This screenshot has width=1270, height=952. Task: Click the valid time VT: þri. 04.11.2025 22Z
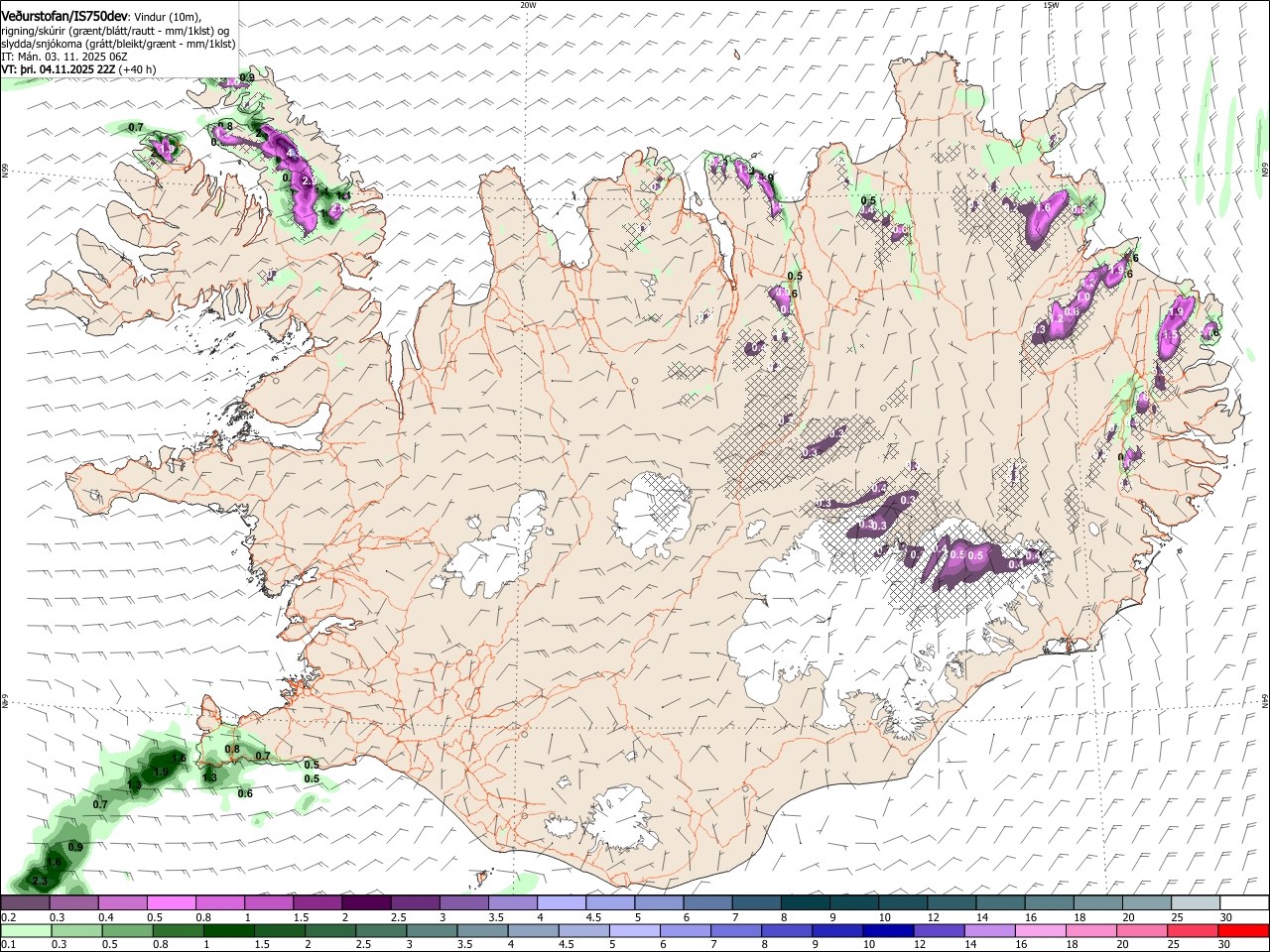[x=58, y=69]
